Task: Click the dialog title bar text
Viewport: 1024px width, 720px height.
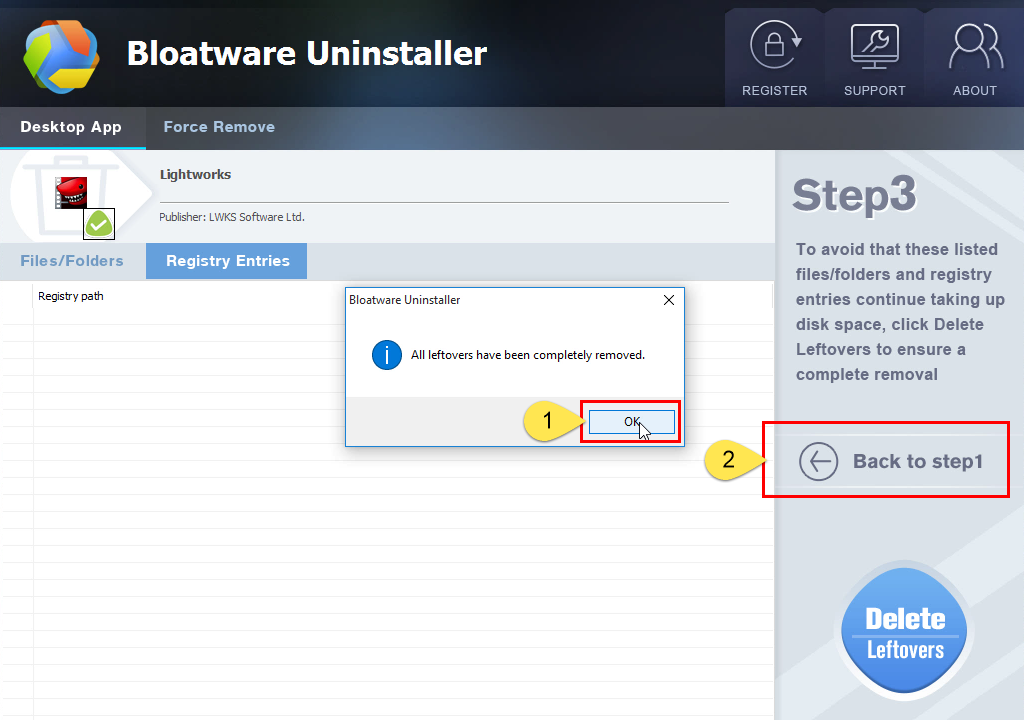Action: pos(404,300)
